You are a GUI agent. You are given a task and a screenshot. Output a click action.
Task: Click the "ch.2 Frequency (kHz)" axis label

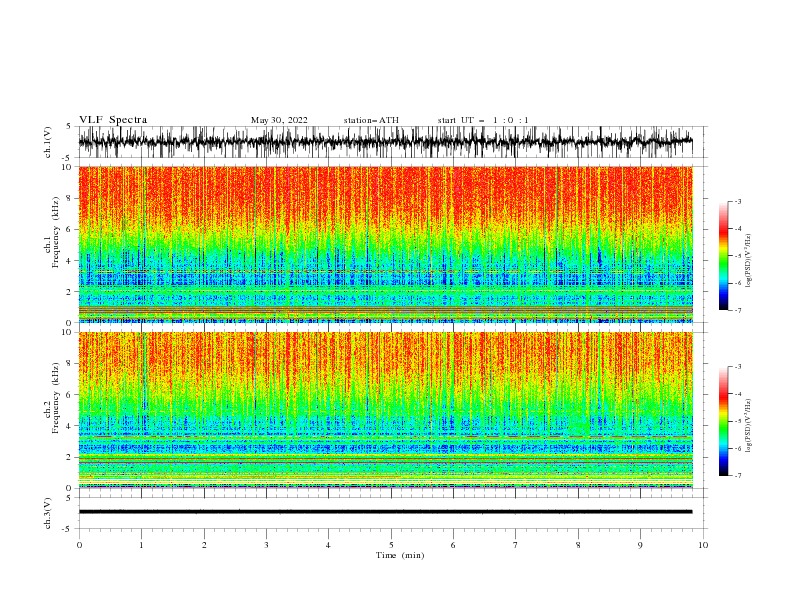52,398
